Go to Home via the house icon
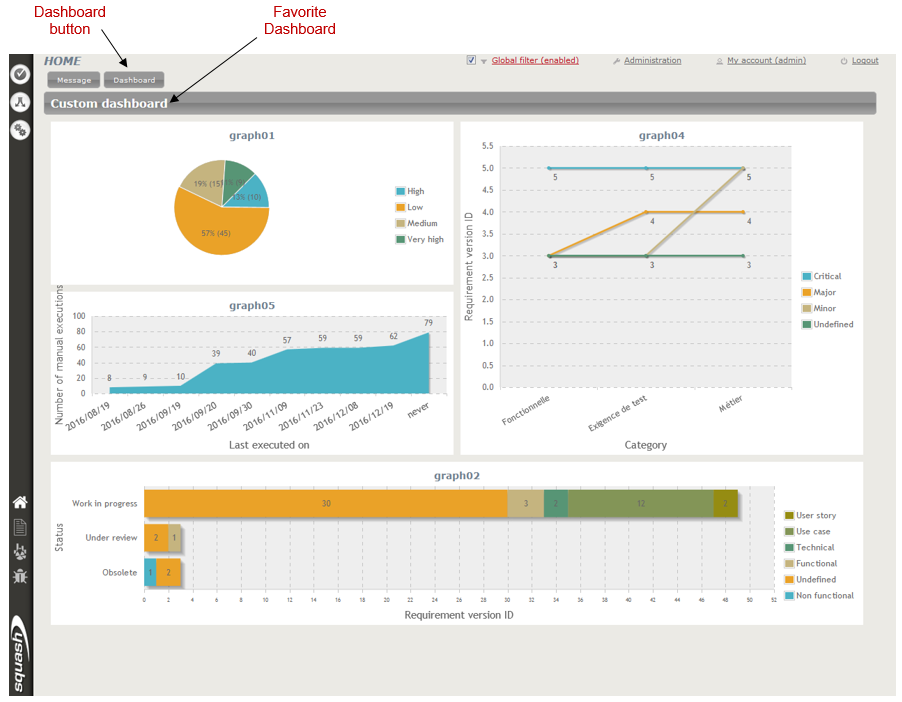 (20, 502)
